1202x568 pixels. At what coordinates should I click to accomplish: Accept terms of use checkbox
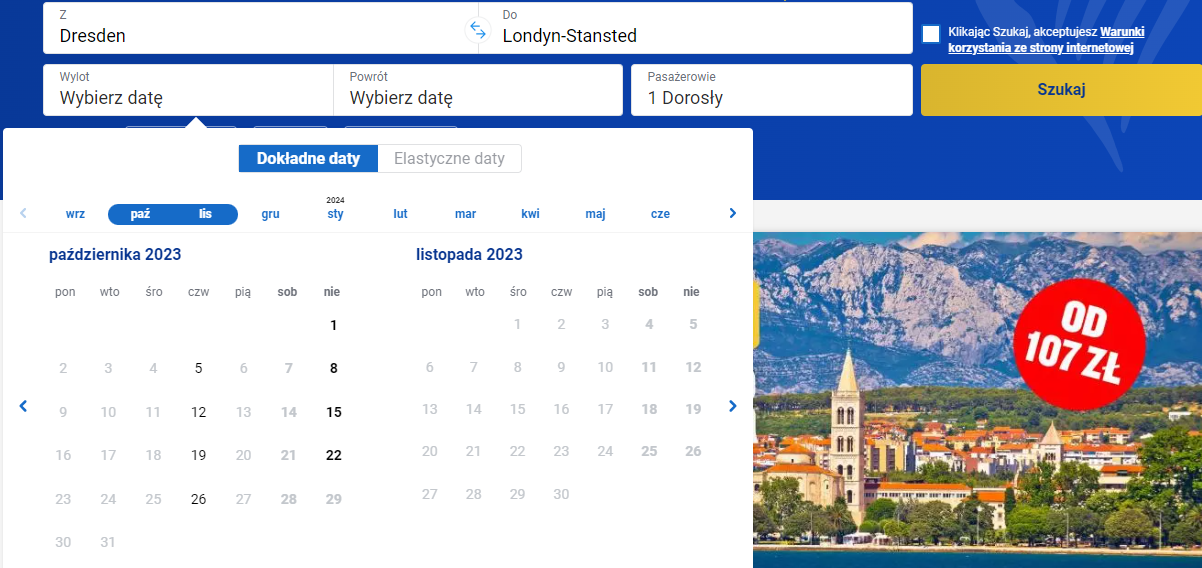[x=931, y=34]
